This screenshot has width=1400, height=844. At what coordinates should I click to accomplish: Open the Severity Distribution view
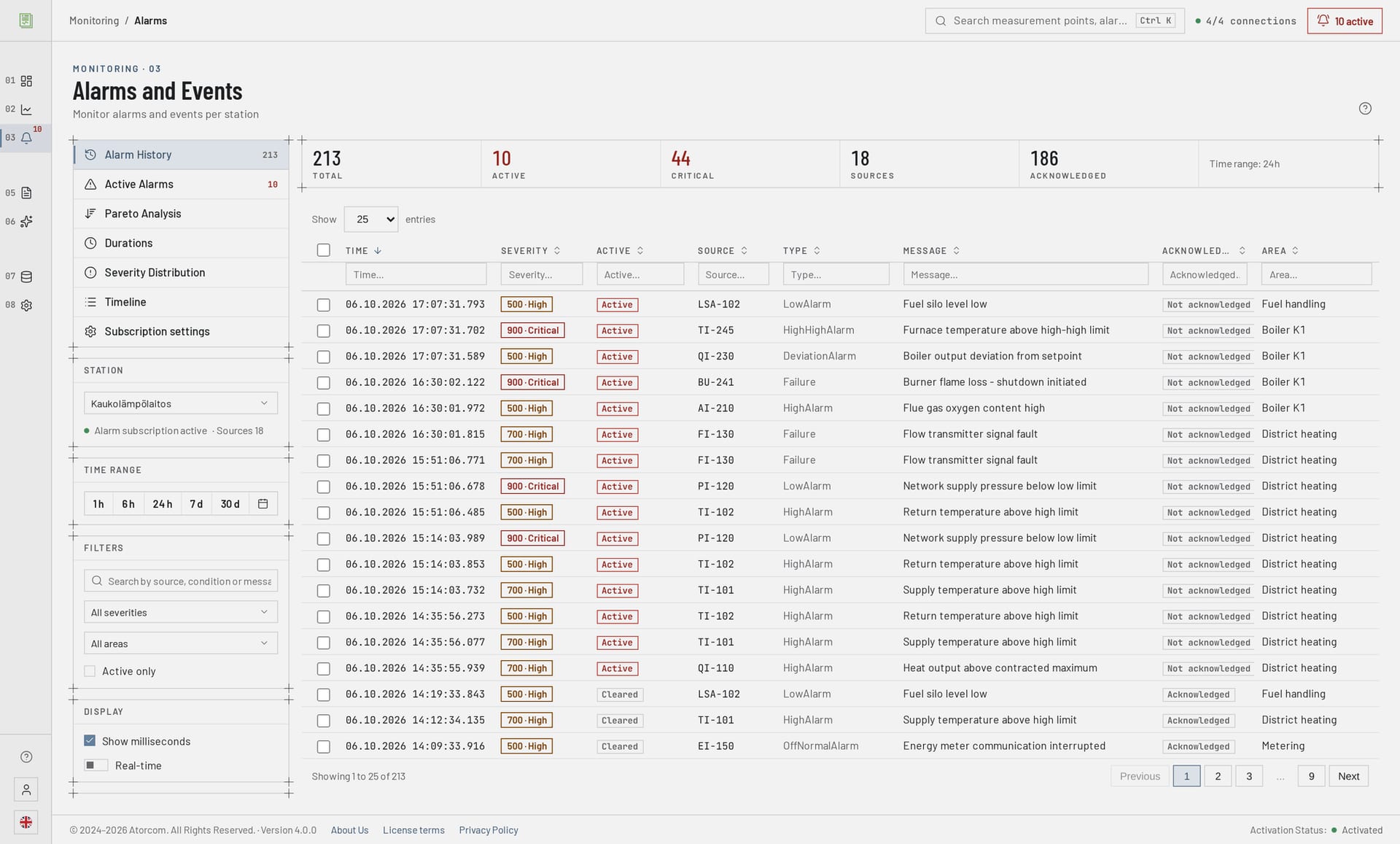tap(181, 273)
